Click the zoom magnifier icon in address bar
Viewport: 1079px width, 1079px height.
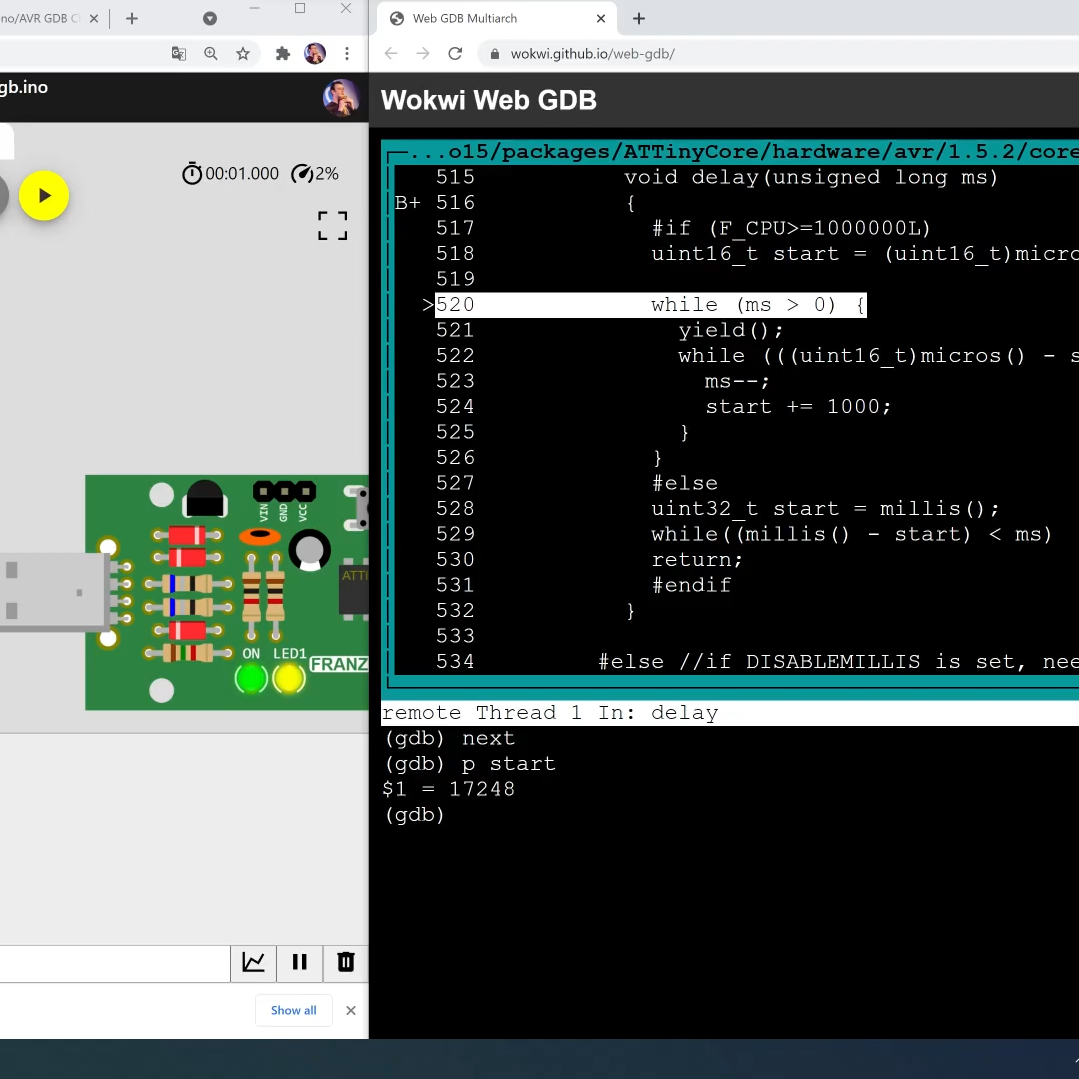(x=211, y=54)
